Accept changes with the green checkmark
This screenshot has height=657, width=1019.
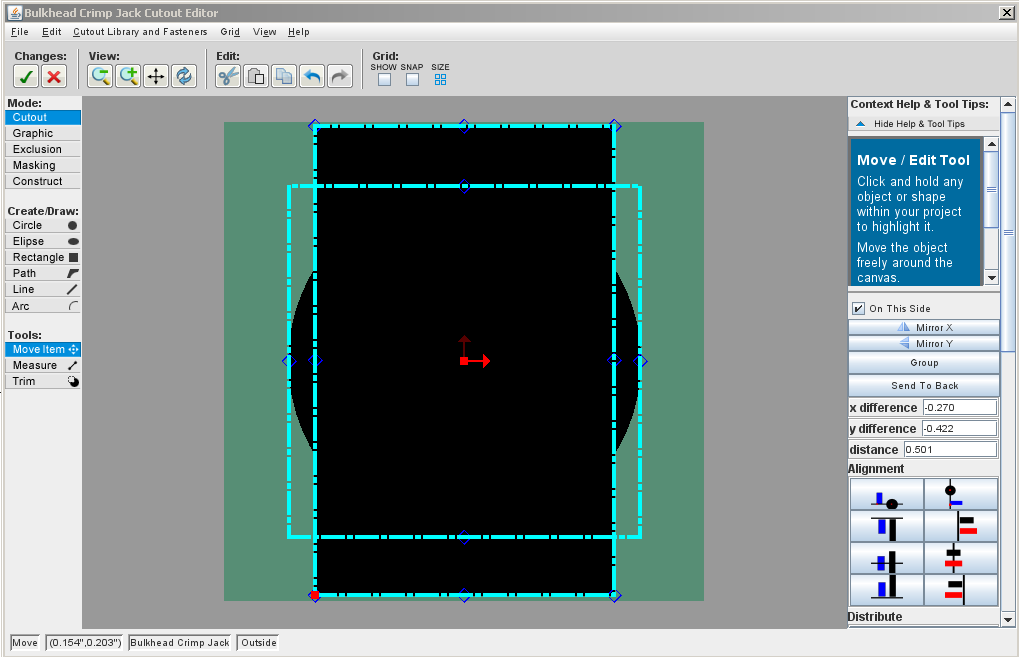(26, 76)
